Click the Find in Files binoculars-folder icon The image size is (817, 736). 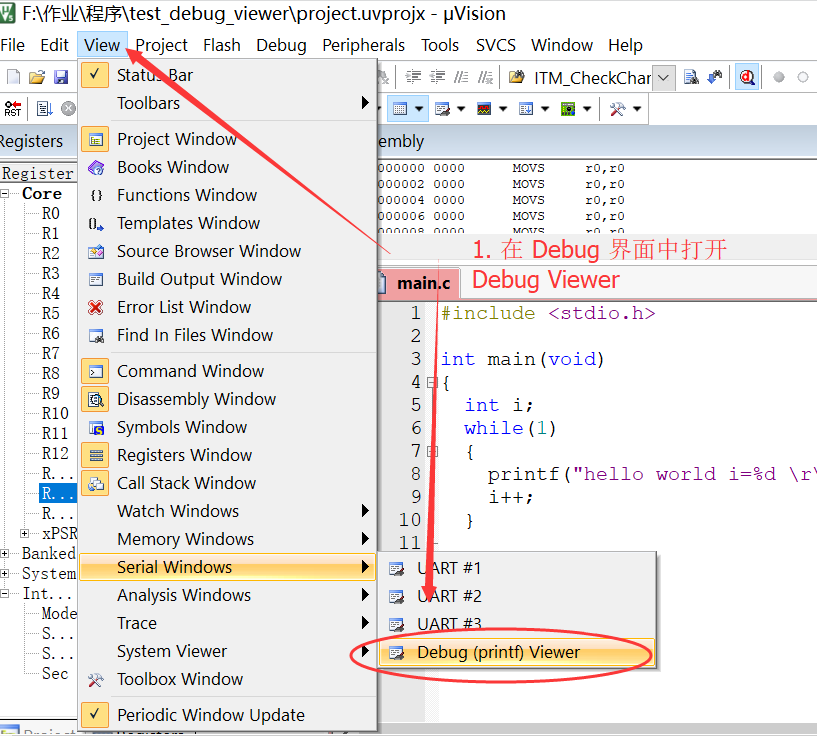(516, 78)
